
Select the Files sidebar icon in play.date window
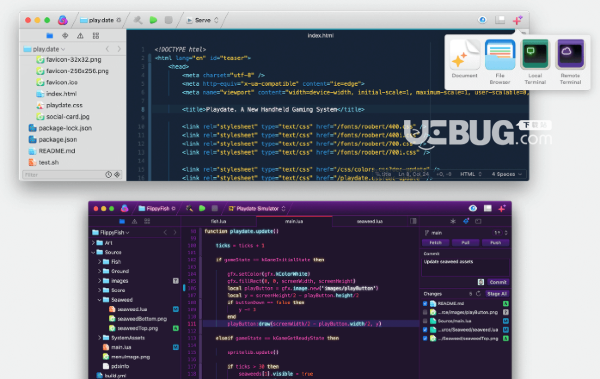pos(50,36)
